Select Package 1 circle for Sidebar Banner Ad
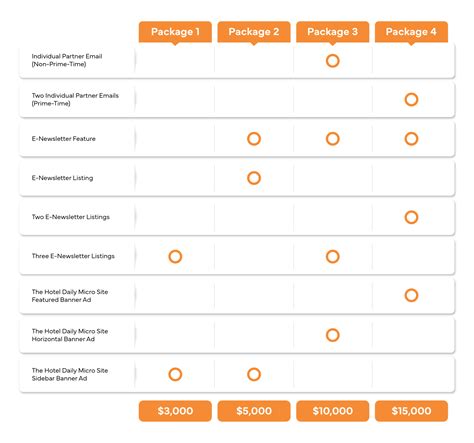The image size is (474, 443). point(175,374)
